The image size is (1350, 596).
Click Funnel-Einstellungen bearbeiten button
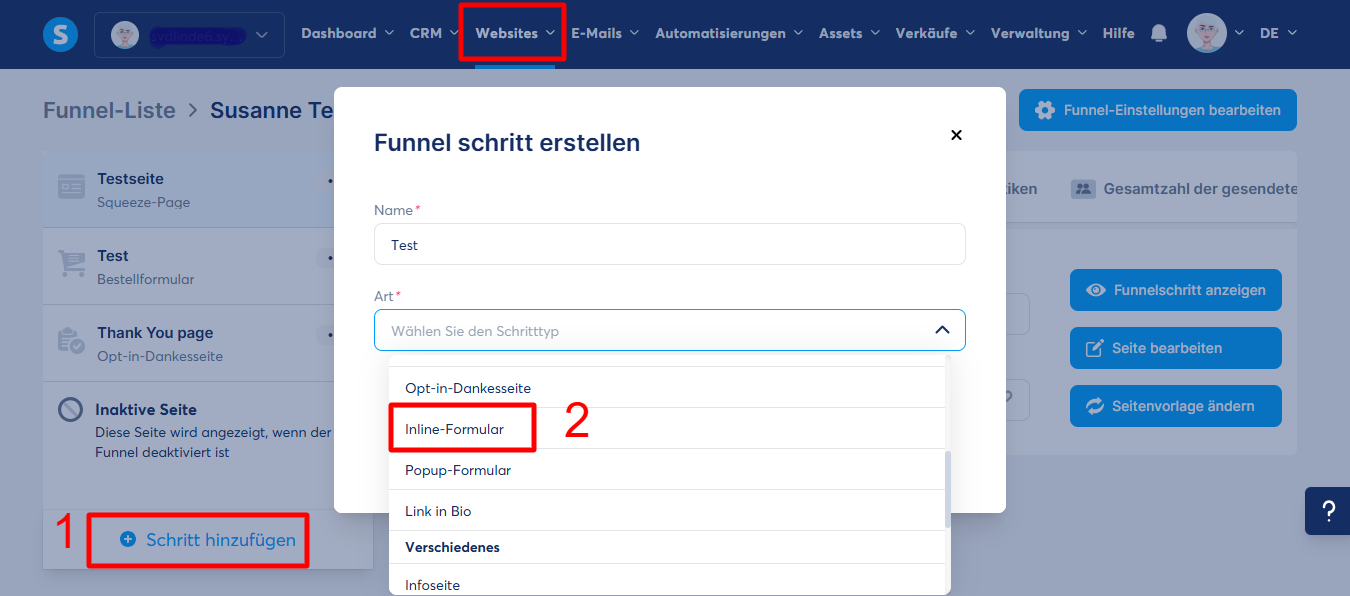pos(1158,110)
